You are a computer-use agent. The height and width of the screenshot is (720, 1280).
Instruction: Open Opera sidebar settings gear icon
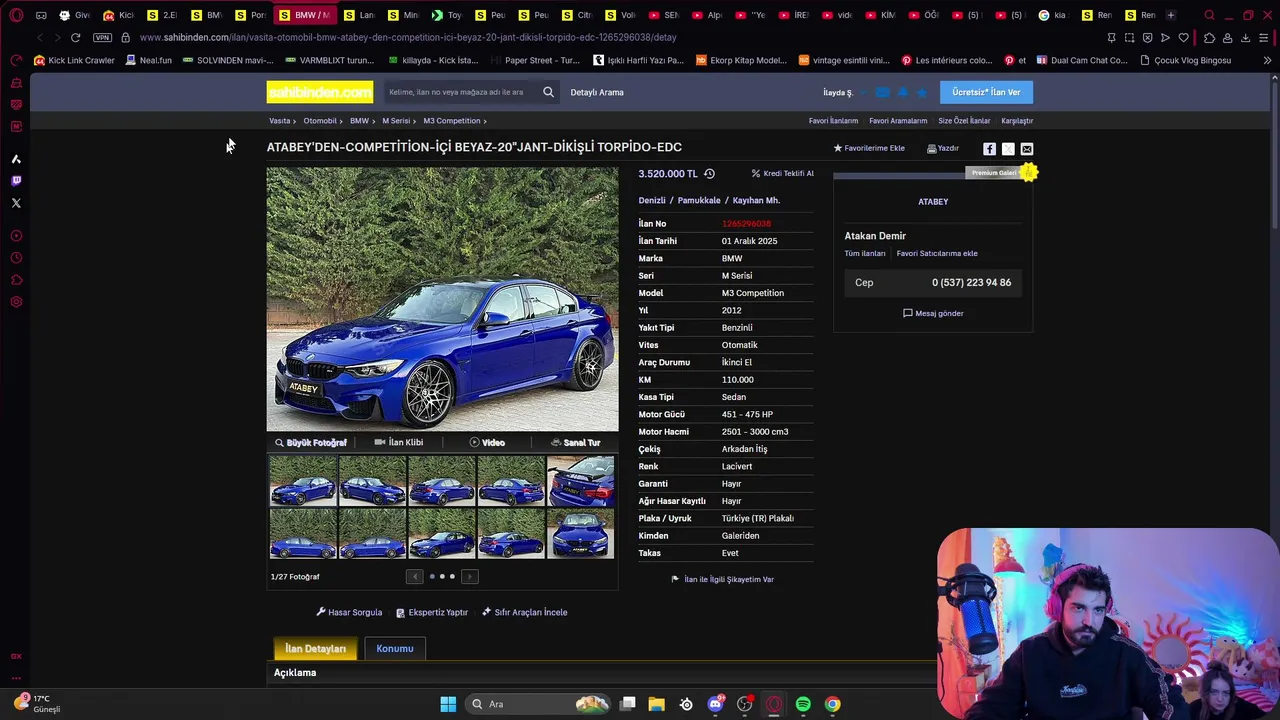(16, 302)
